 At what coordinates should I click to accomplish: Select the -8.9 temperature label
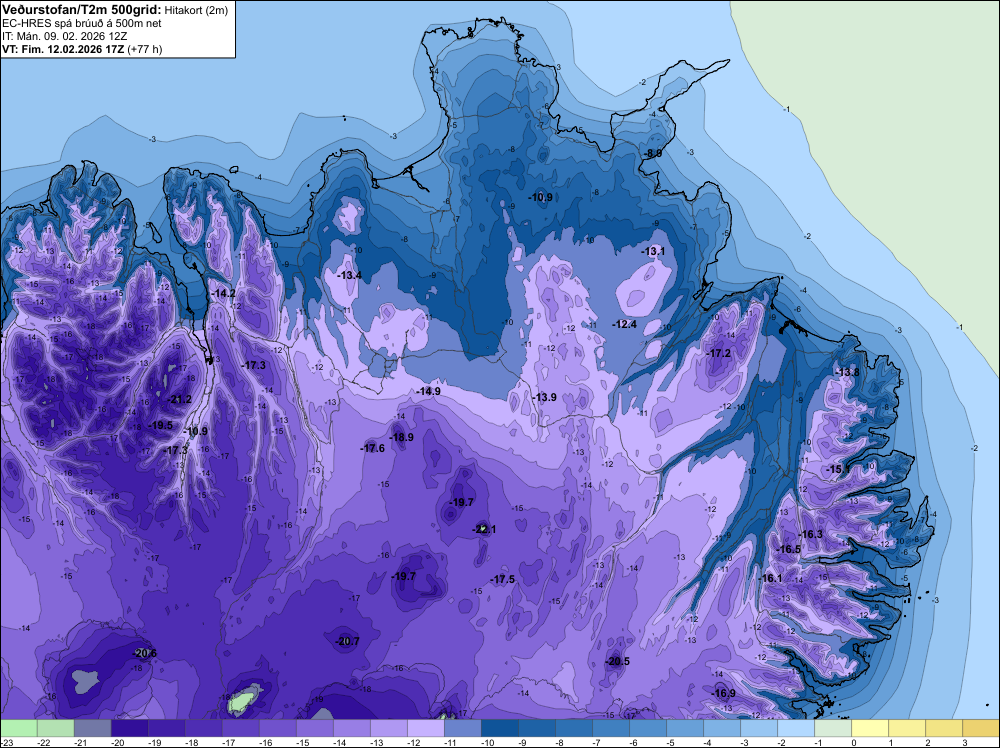652,154
